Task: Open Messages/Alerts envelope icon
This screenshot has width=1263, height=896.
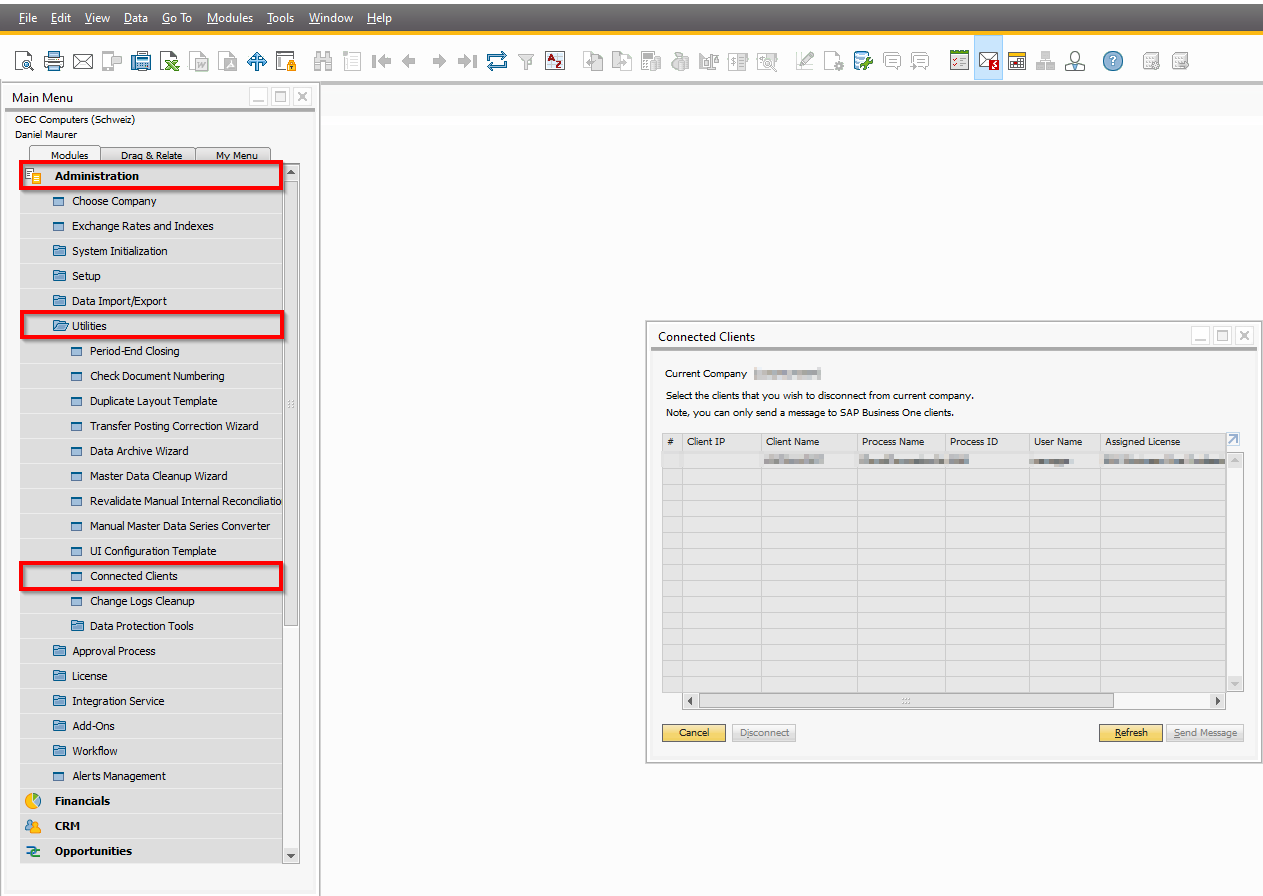Action: 988,61
